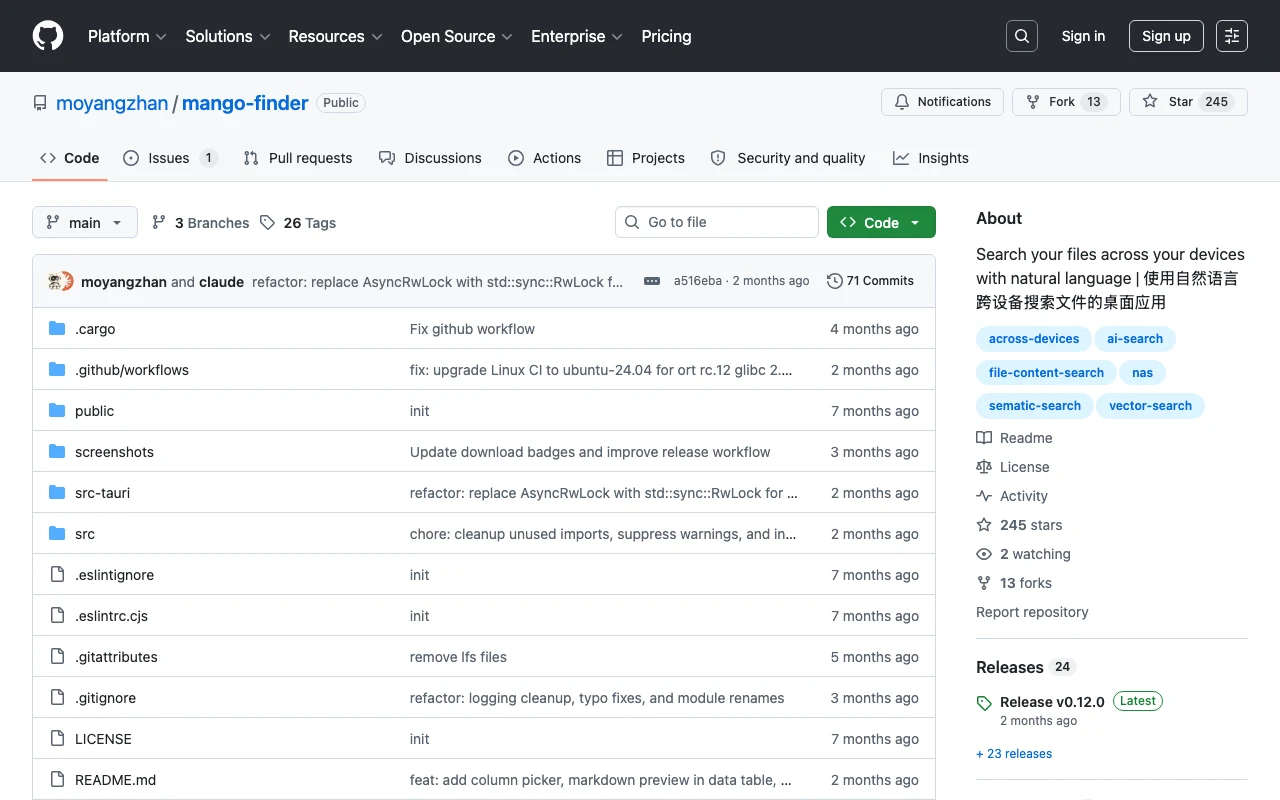
Task: Click the pulse icon next to Activity
Action: pyautogui.click(x=984, y=496)
